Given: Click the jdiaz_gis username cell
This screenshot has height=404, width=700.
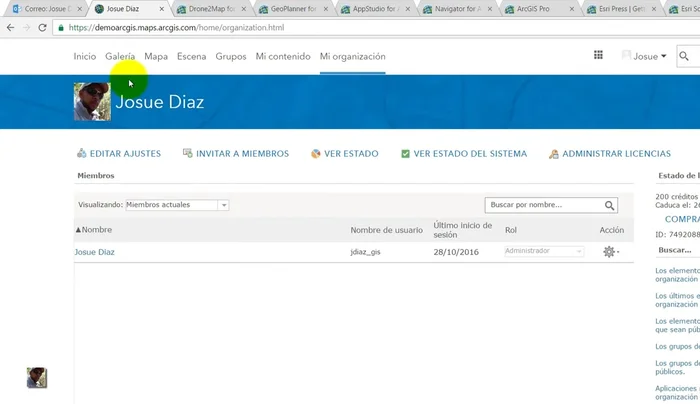Looking at the screenshot, I should 365,252.
